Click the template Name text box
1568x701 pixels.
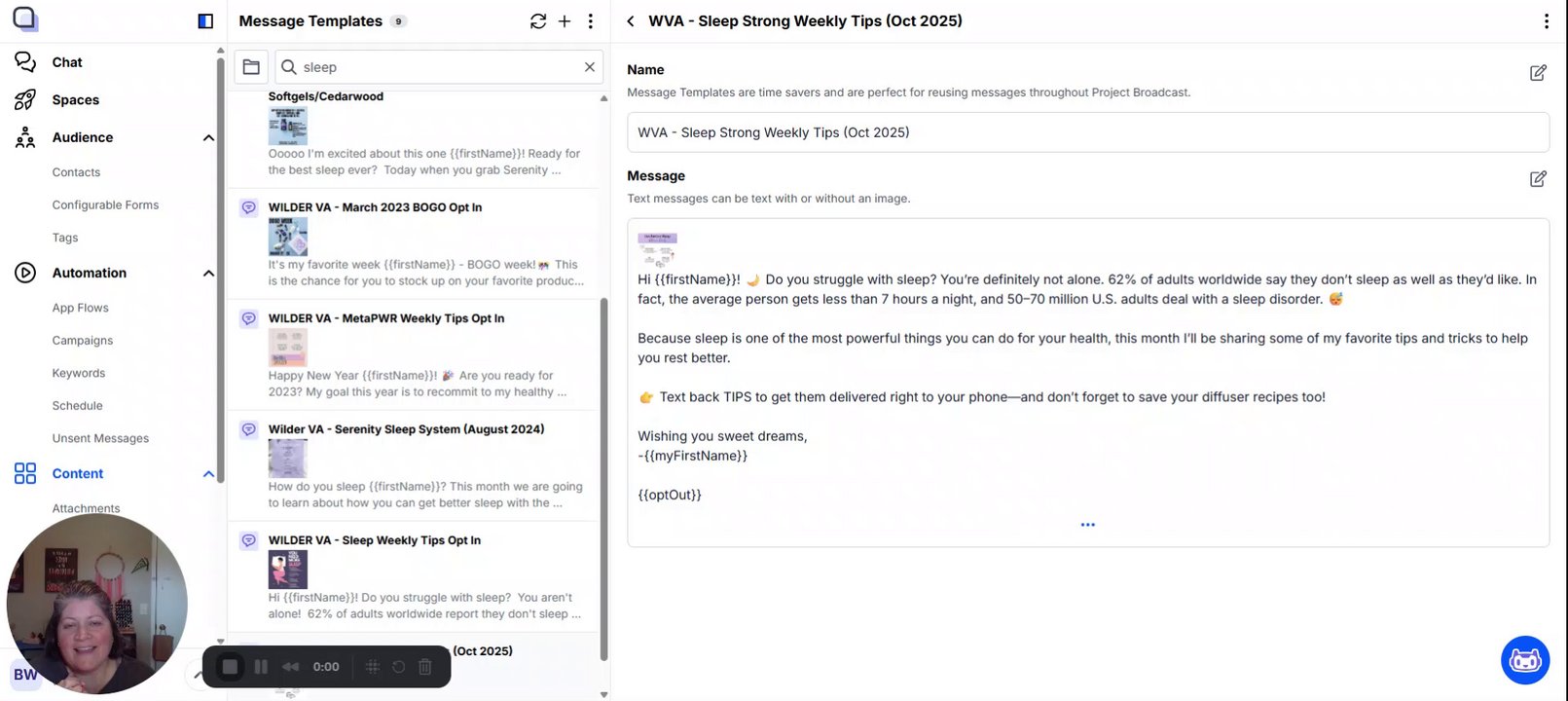[1087, 132]
